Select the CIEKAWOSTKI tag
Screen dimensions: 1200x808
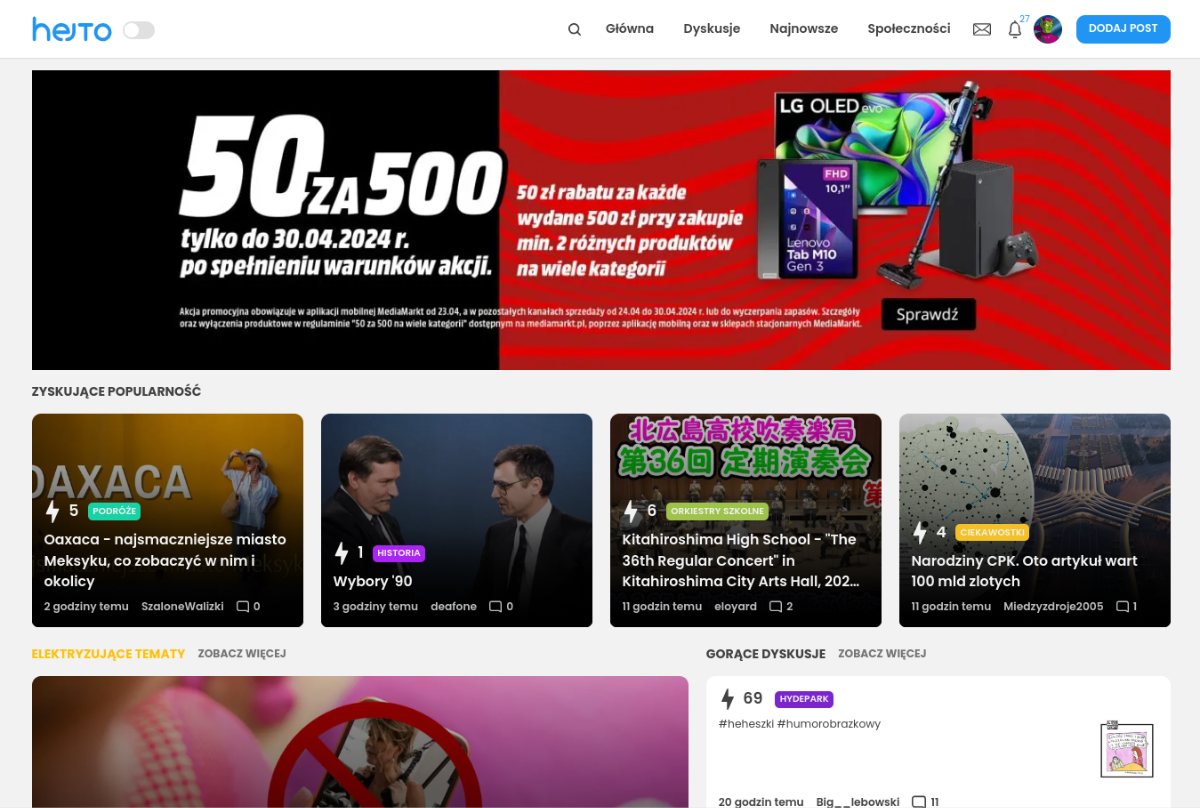click(x=992, y=532)
